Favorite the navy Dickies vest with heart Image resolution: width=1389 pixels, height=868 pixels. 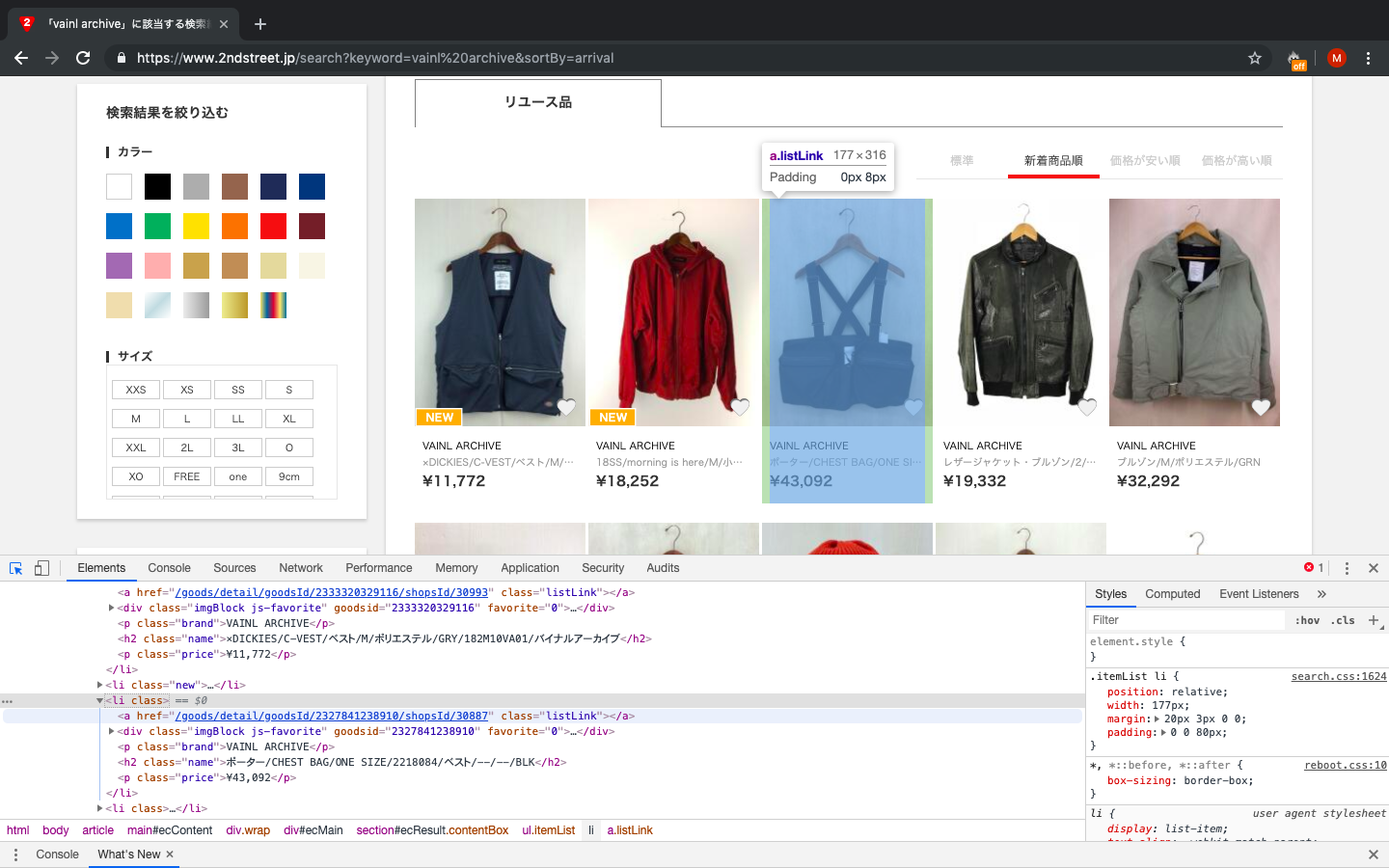click(566, 407)
